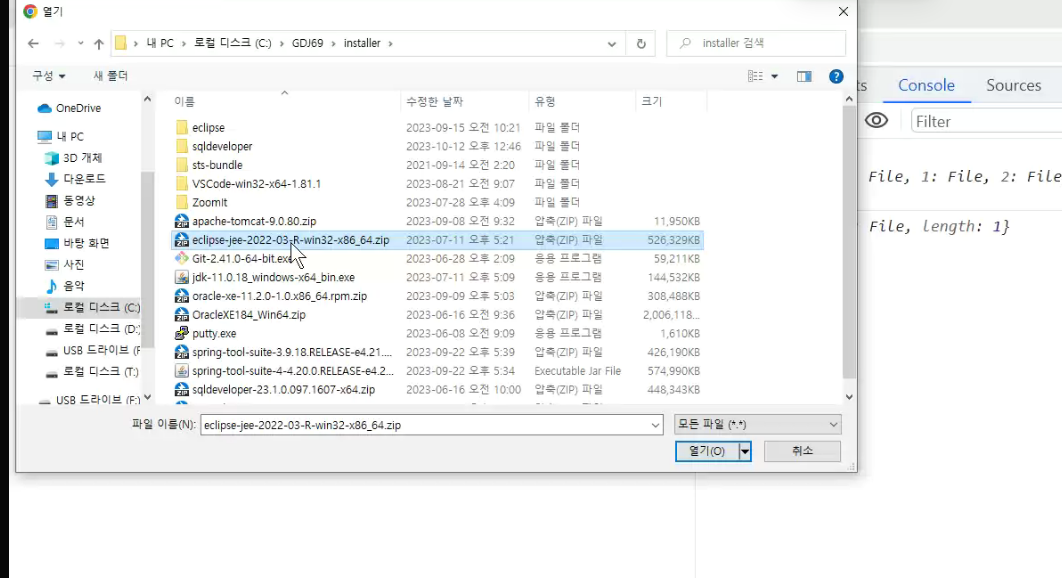Click the 열기(O) open button

tap(706, 451)
